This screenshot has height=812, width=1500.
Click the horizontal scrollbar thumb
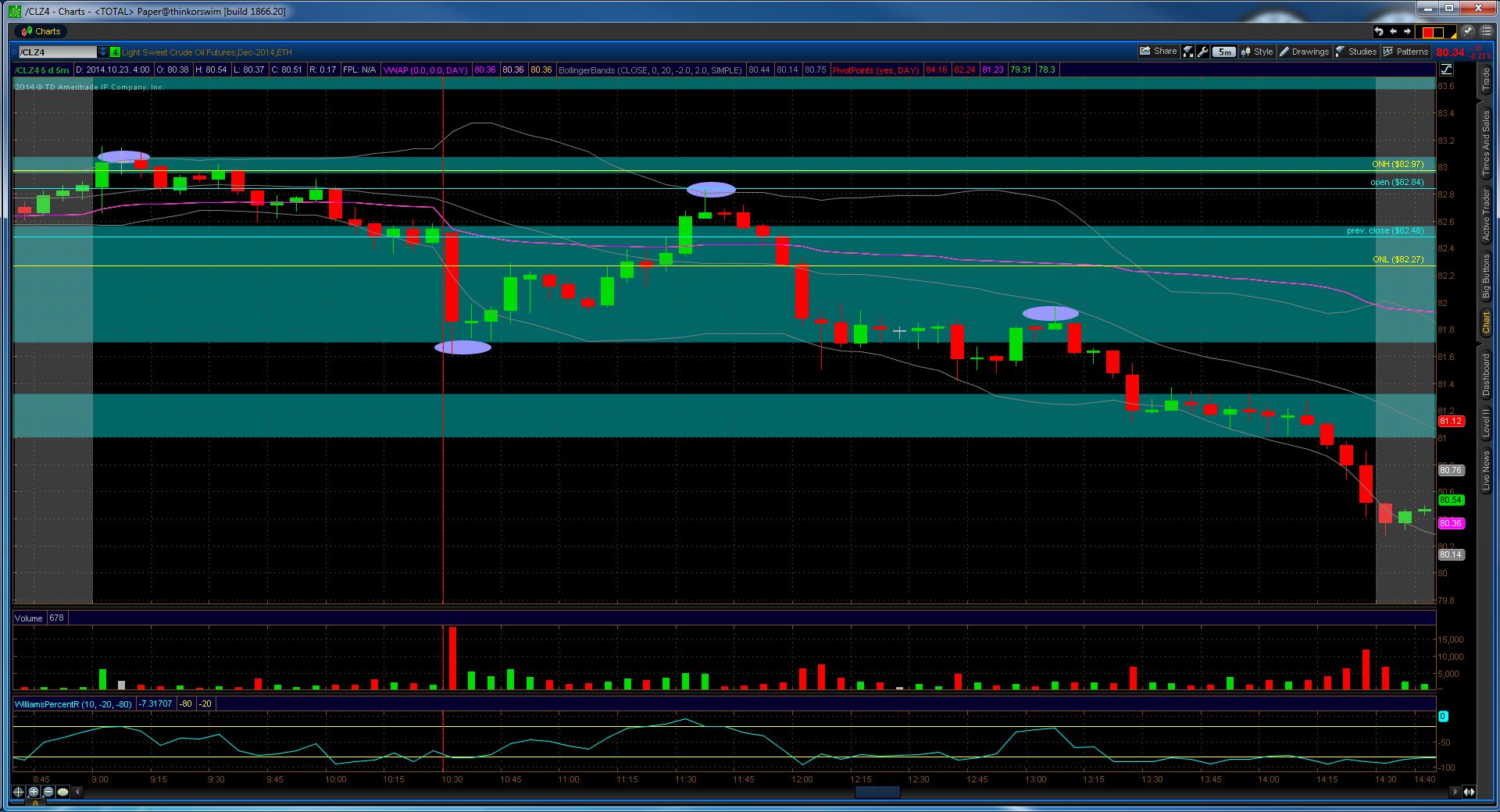pyautogui.click(x=877, y=792)
